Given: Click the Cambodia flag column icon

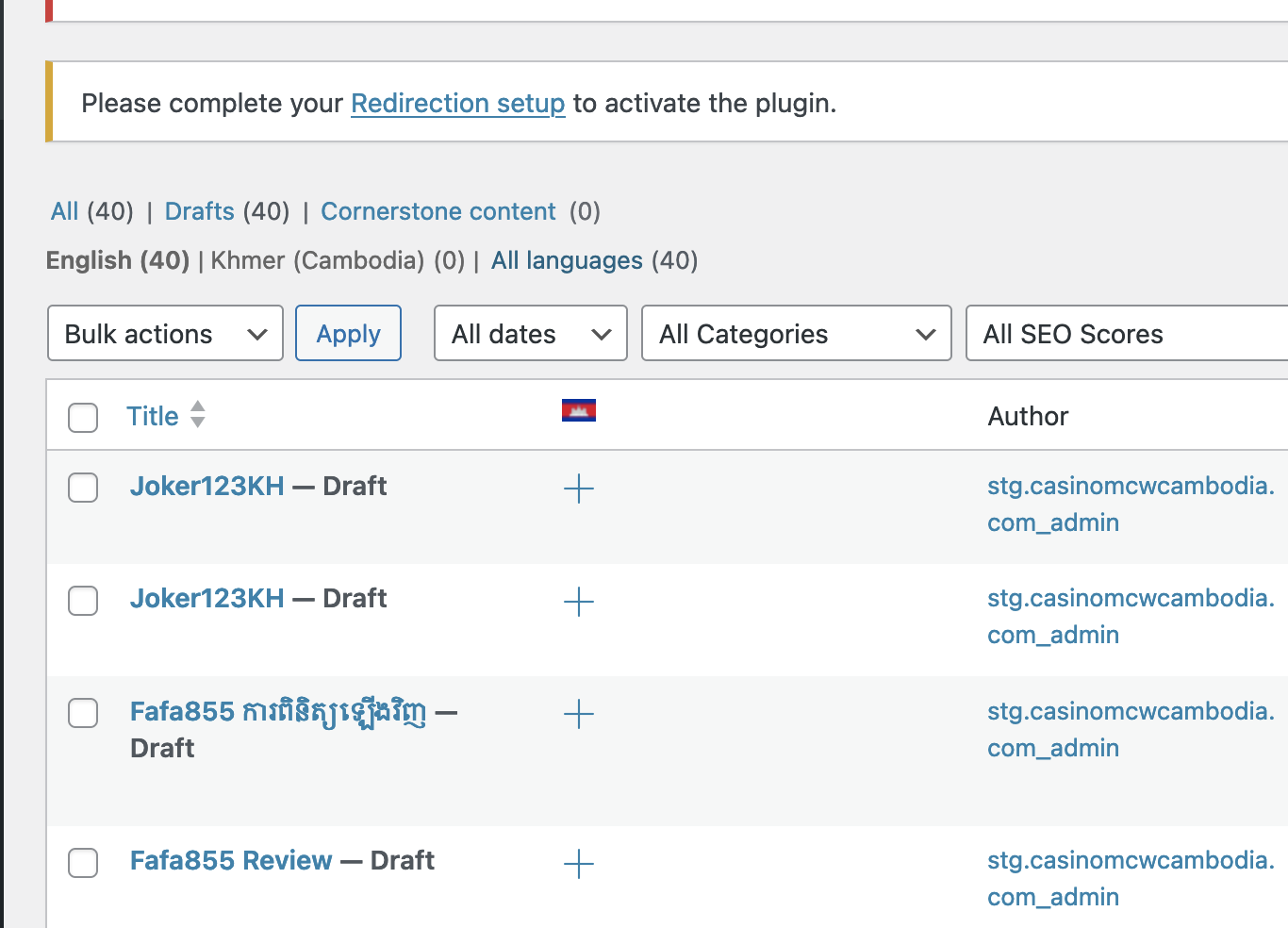Looking at the screenshot, I should 578,410.
